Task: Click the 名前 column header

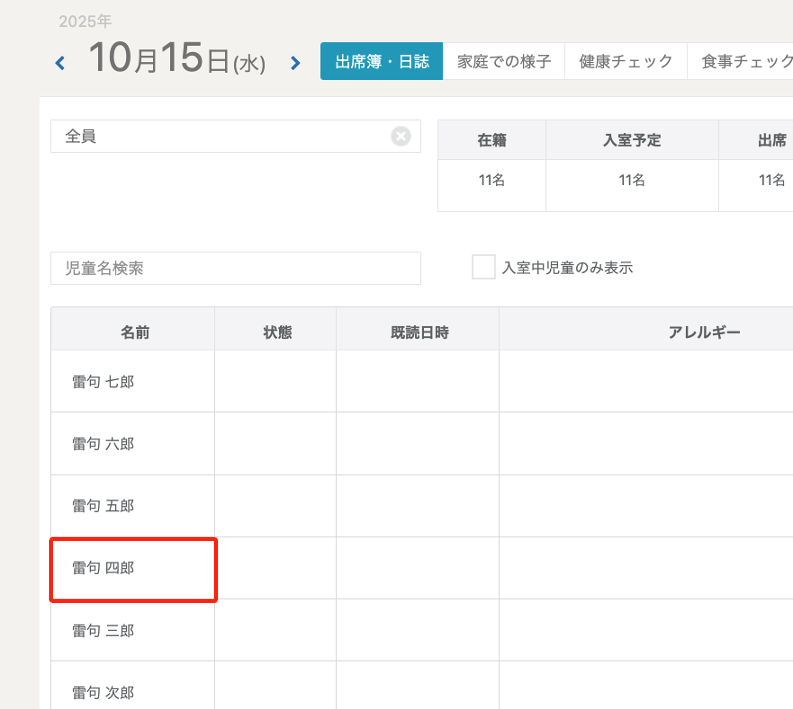Action: tap(134, 332)
